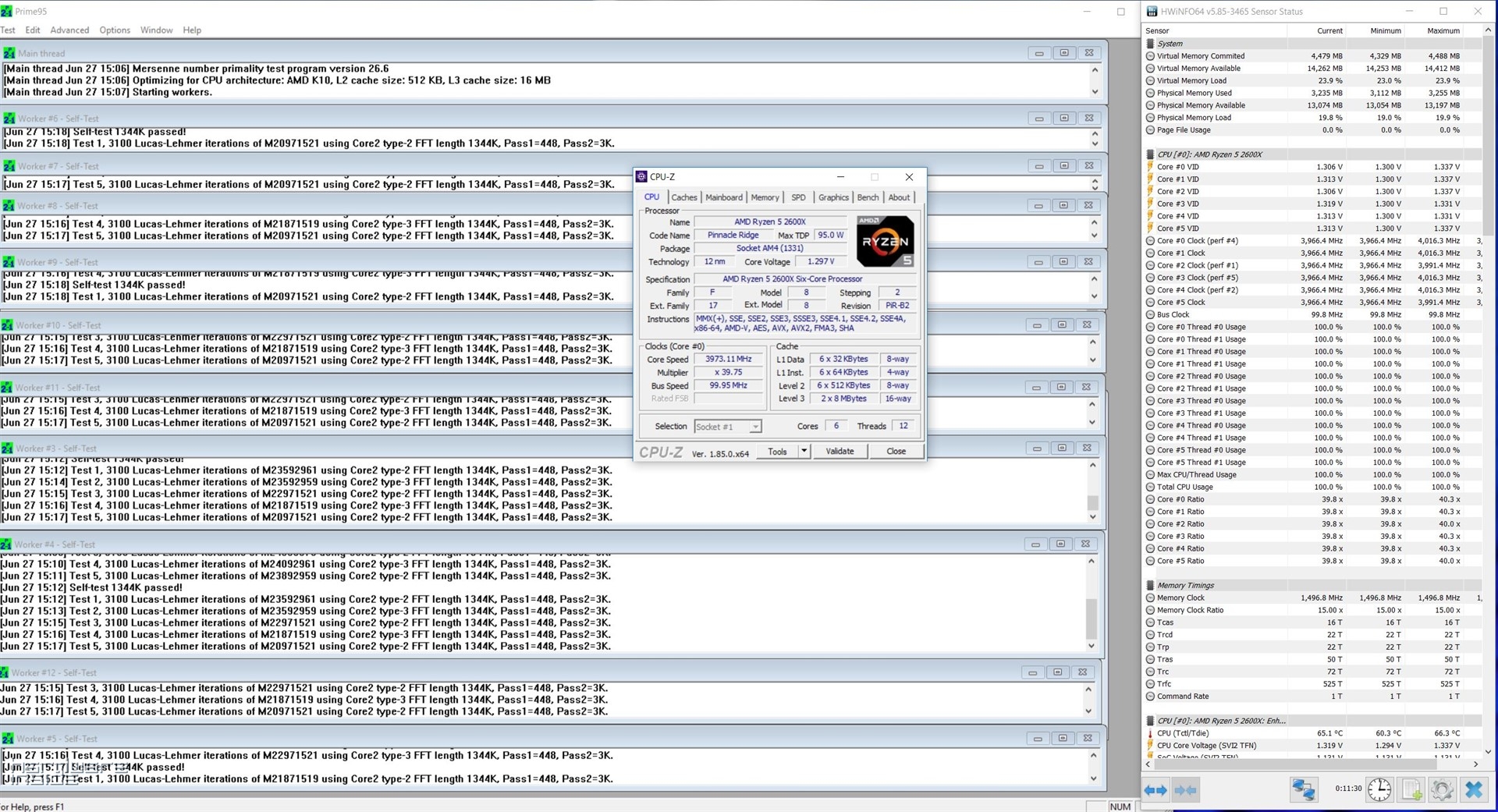Click AMD Ryzen 5 logo in CPU-Z
The height and width of the screenshot is (812, 1498).
pyautogui.click(x=885, y=242)
